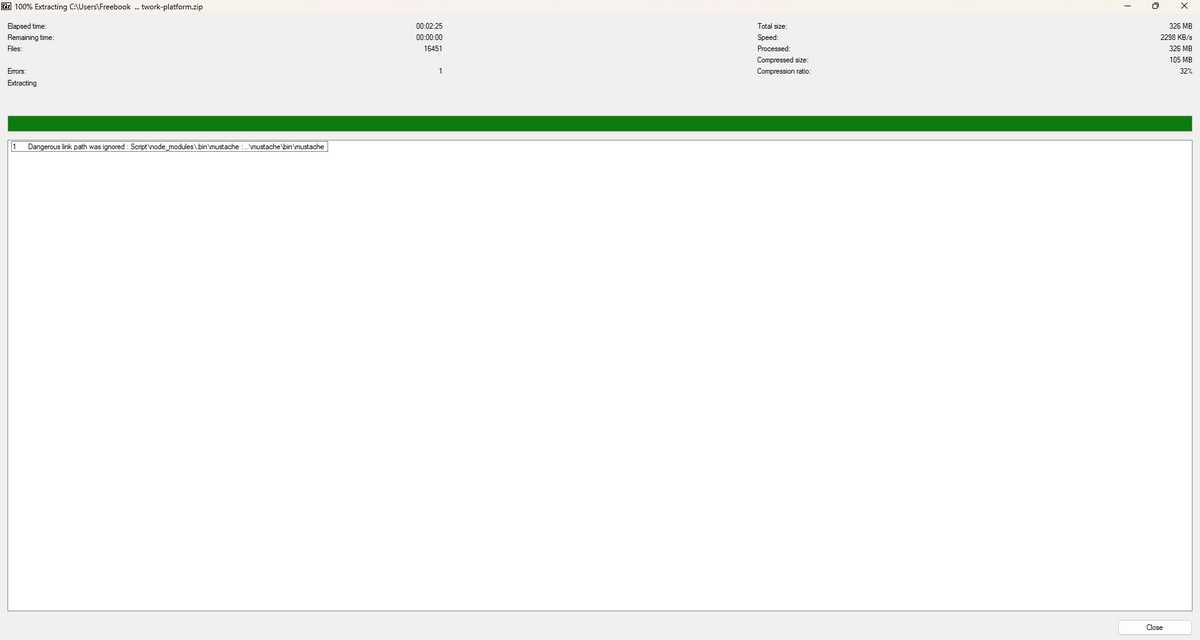Click the 2298 KB/s speed value

click(x=1175, y=37)
